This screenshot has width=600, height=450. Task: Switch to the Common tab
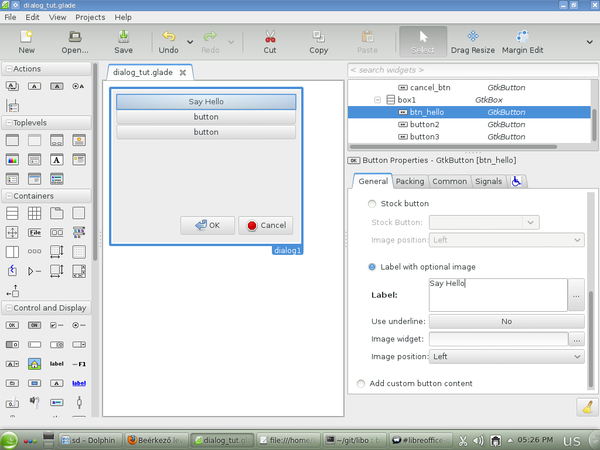pyautogui.click(x=450, y=181)
